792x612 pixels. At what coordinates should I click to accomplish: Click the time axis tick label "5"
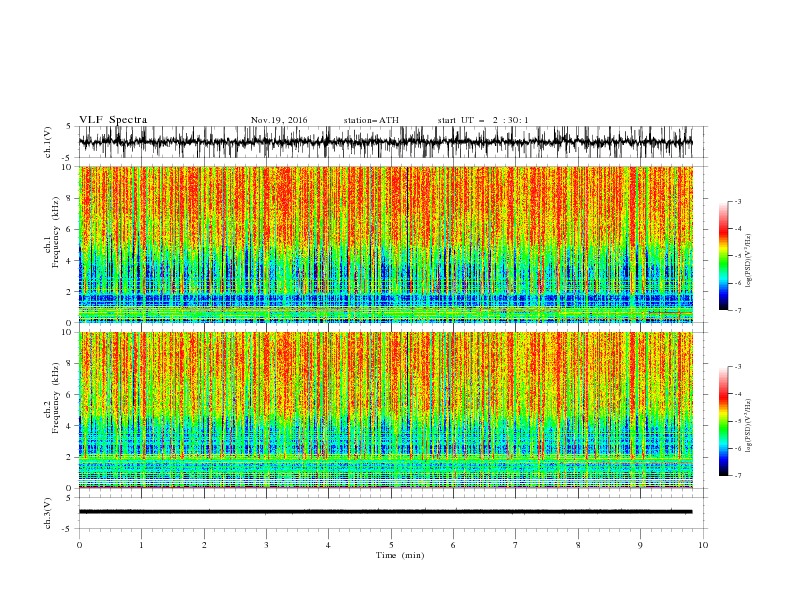(x=391, y=545)
